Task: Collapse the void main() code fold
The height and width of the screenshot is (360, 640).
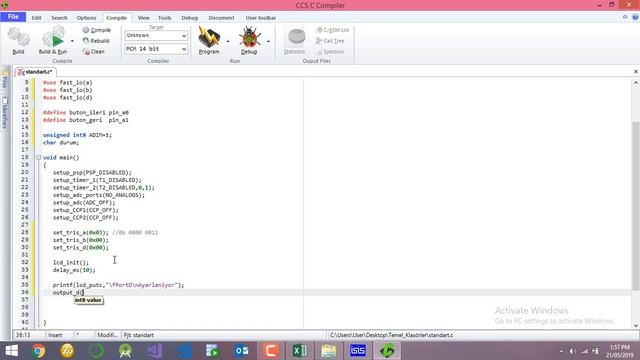Action: [38, 158]
